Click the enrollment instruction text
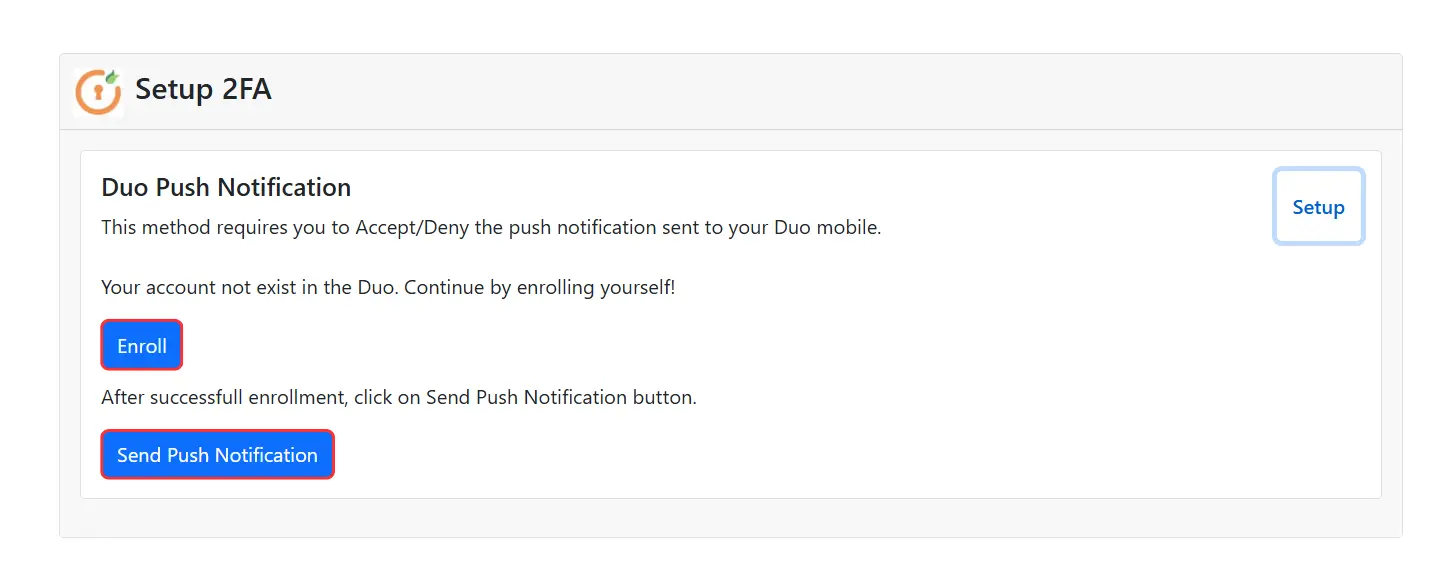 [x=398, y=397]
